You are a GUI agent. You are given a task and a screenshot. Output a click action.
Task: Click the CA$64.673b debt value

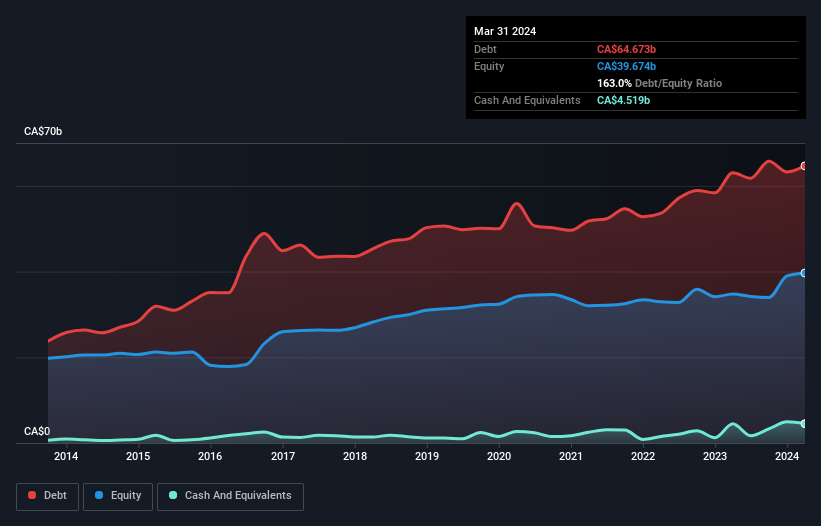point(626,49)
